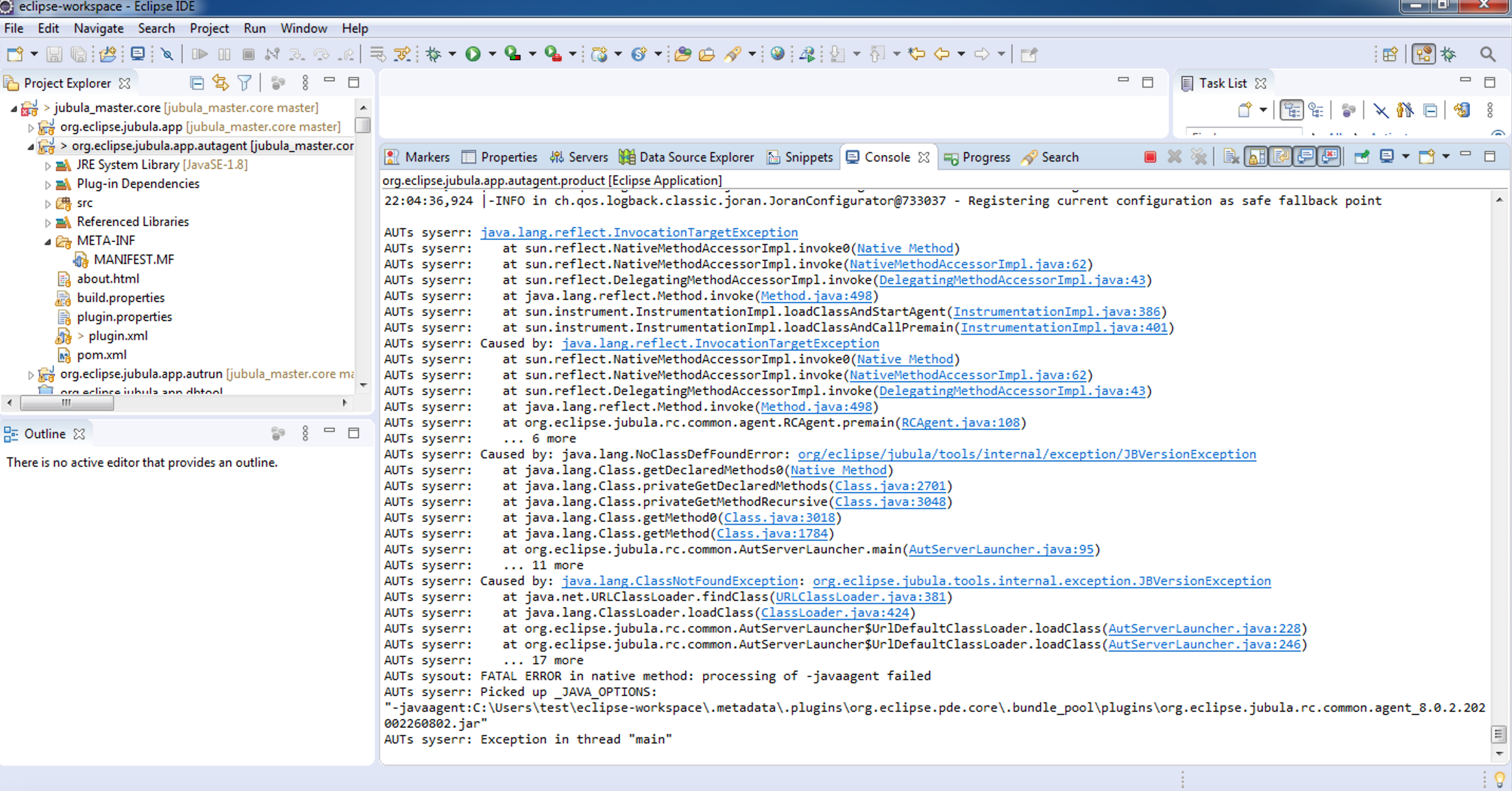Image resolution: width=1512 pixels, height=791 pixels.
Task: Click the Run with Coverage icon
Action: coord(513,54)
